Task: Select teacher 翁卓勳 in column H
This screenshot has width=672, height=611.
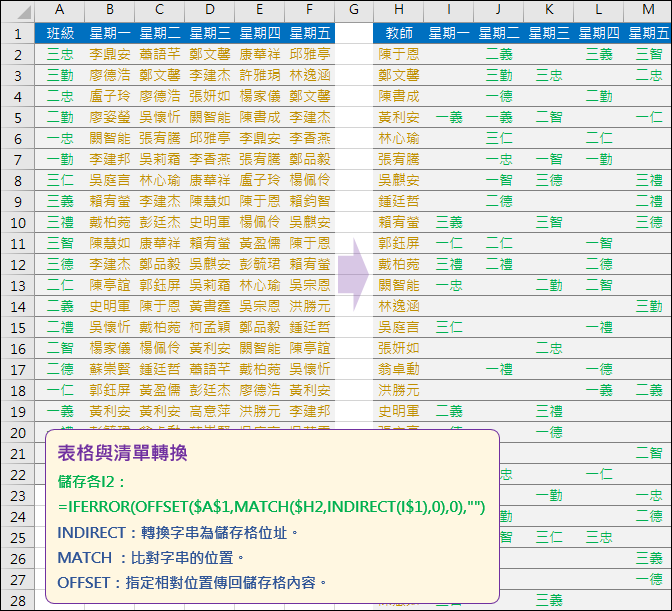Action: coord(399,369)
